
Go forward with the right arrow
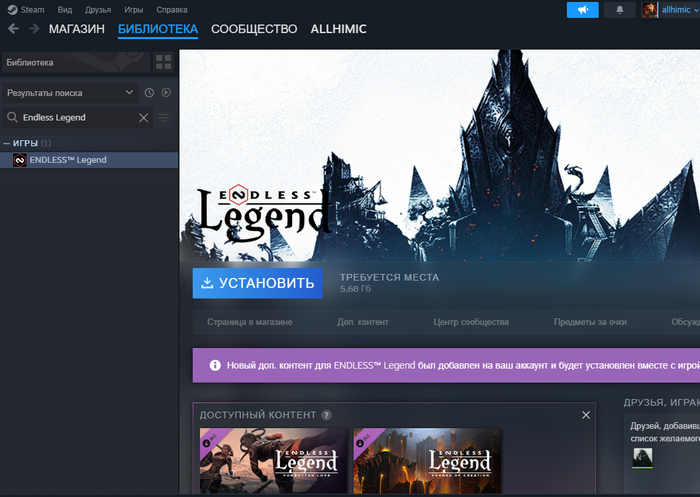34,29
